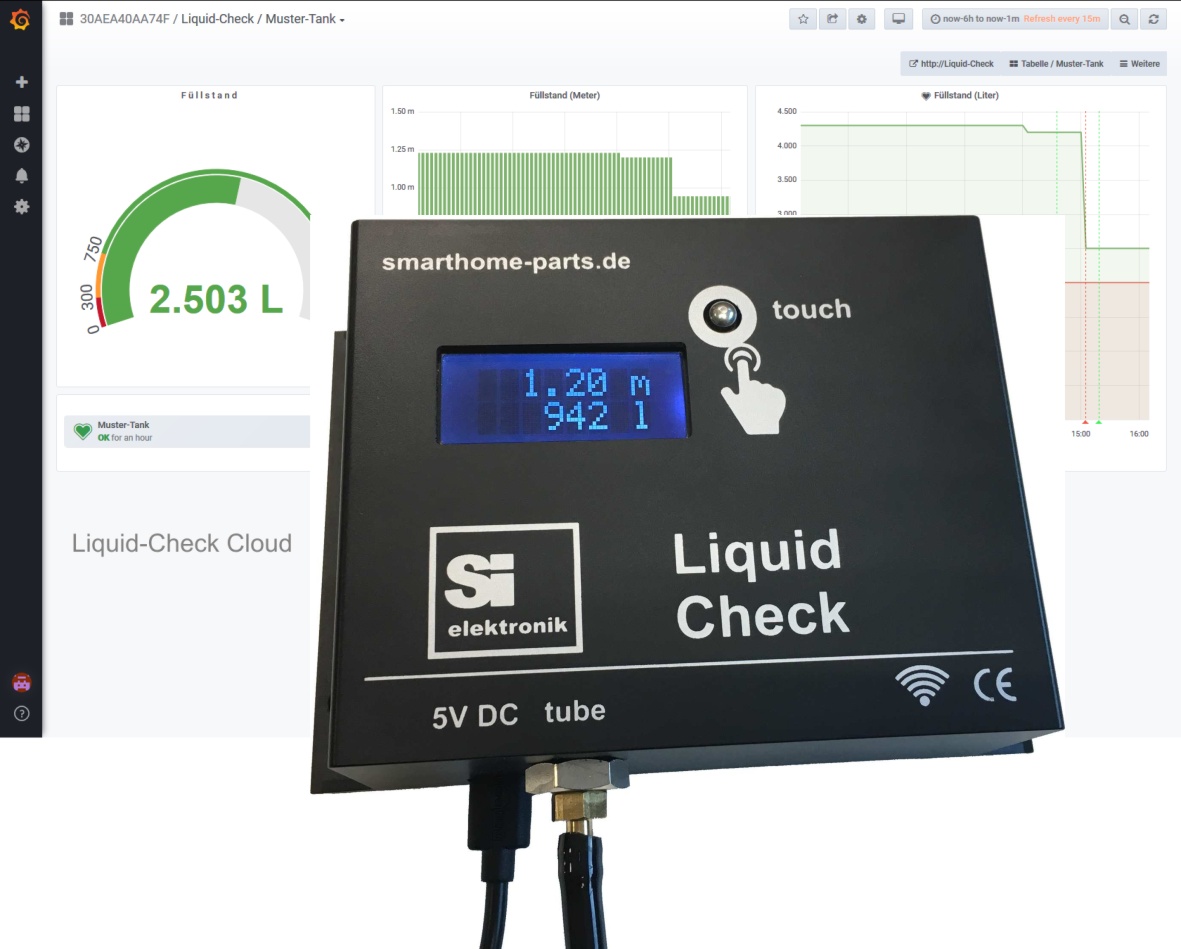Click the 1.25 m axis label

pos(402,149)
